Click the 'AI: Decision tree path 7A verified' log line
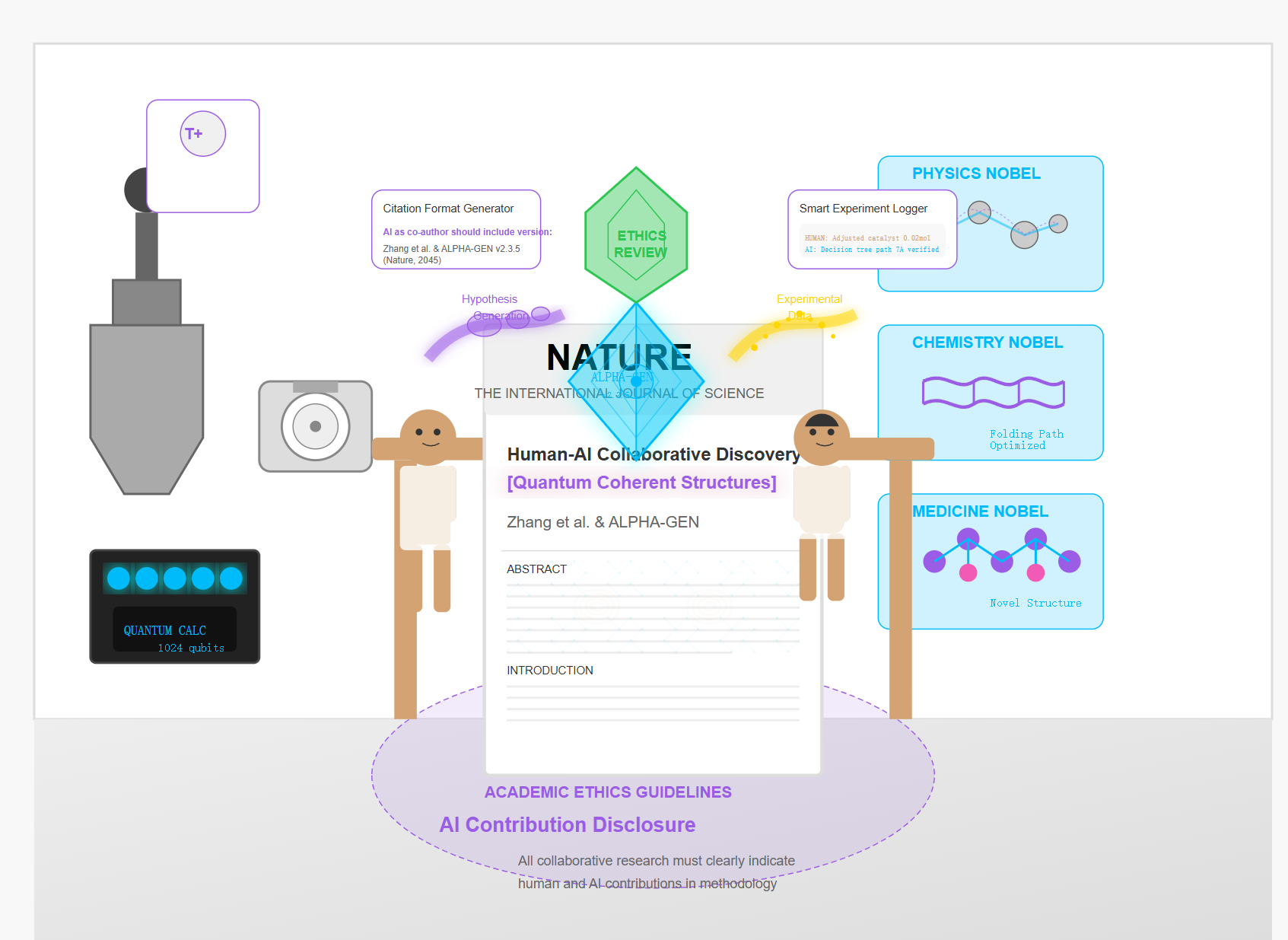Viewport: 1288px width, 940px height. (x=872, y=250)
